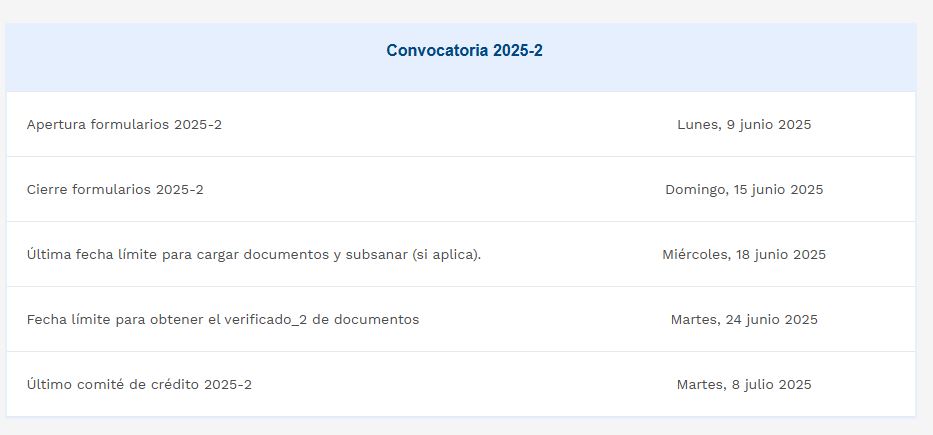Click the word "subsanar" in the table
Viewport: 933px width, 435px height.
(375, 255)
